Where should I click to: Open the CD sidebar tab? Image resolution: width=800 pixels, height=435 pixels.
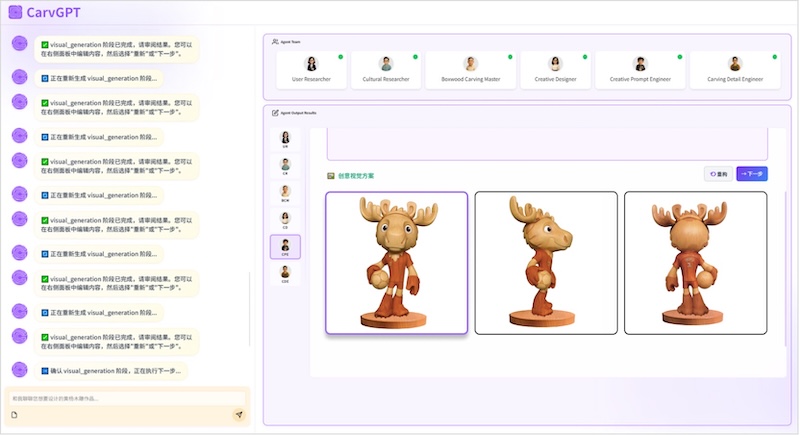pos(285,220)
